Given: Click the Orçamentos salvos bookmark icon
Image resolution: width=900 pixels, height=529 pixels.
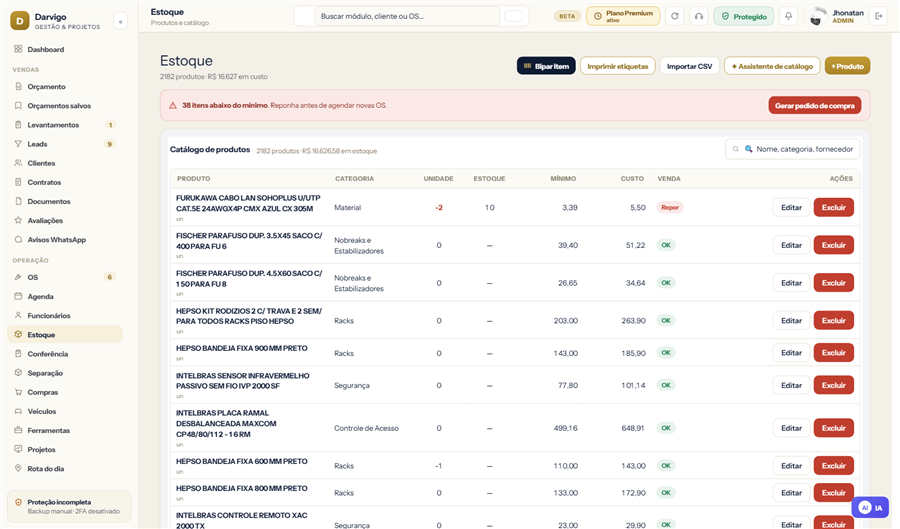Looking at the screenshot, I should pos(18,106).
